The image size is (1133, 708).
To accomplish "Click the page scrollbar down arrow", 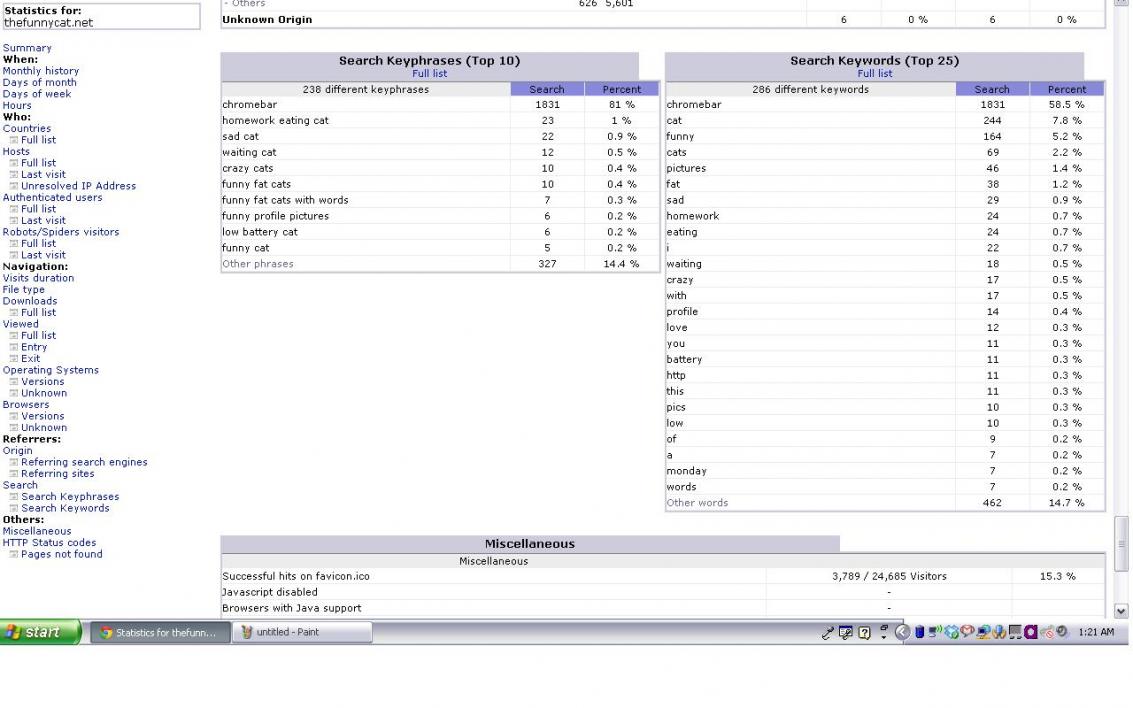I will click(1121, 611).
